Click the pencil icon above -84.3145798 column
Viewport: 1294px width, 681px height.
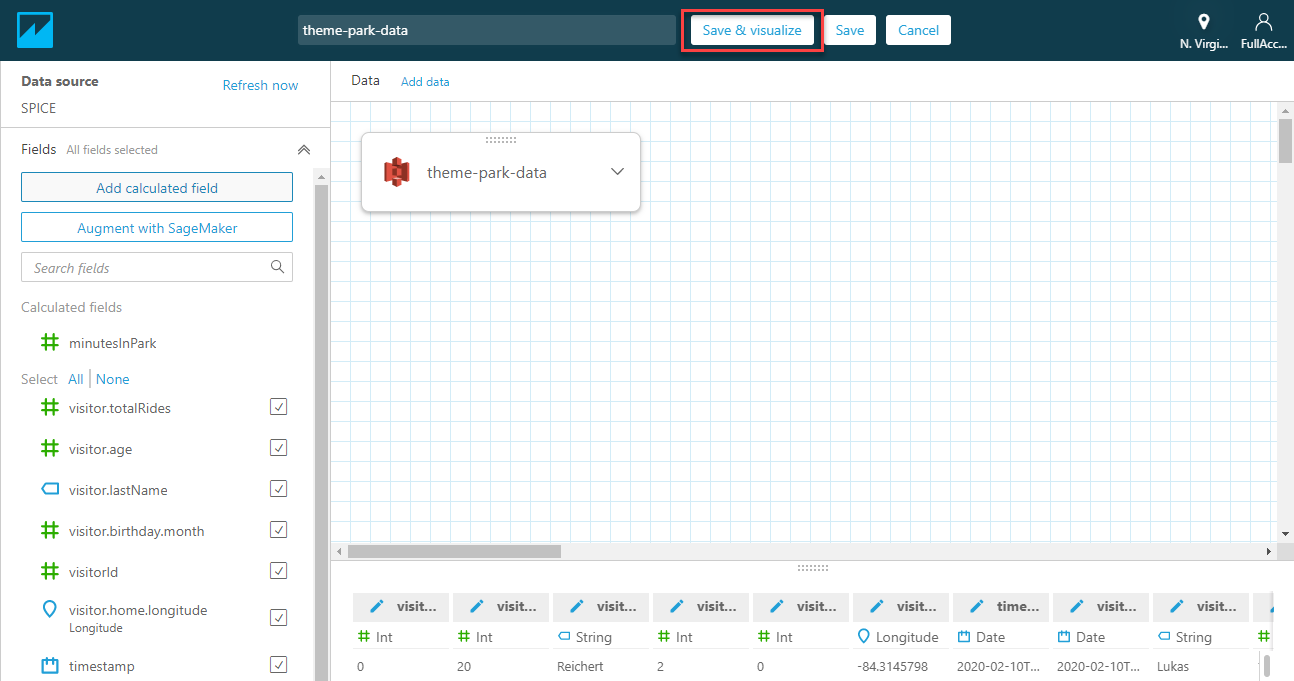click(x=877, y=606)
